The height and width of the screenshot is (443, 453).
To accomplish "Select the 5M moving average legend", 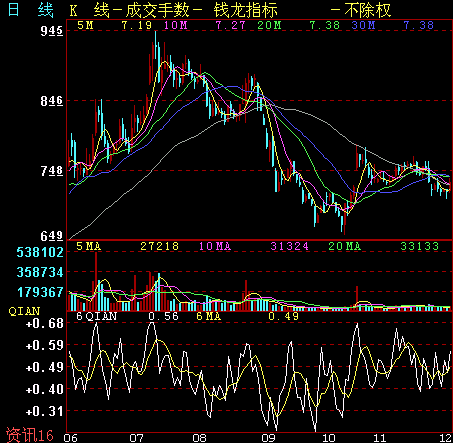I will coord(86,25).
